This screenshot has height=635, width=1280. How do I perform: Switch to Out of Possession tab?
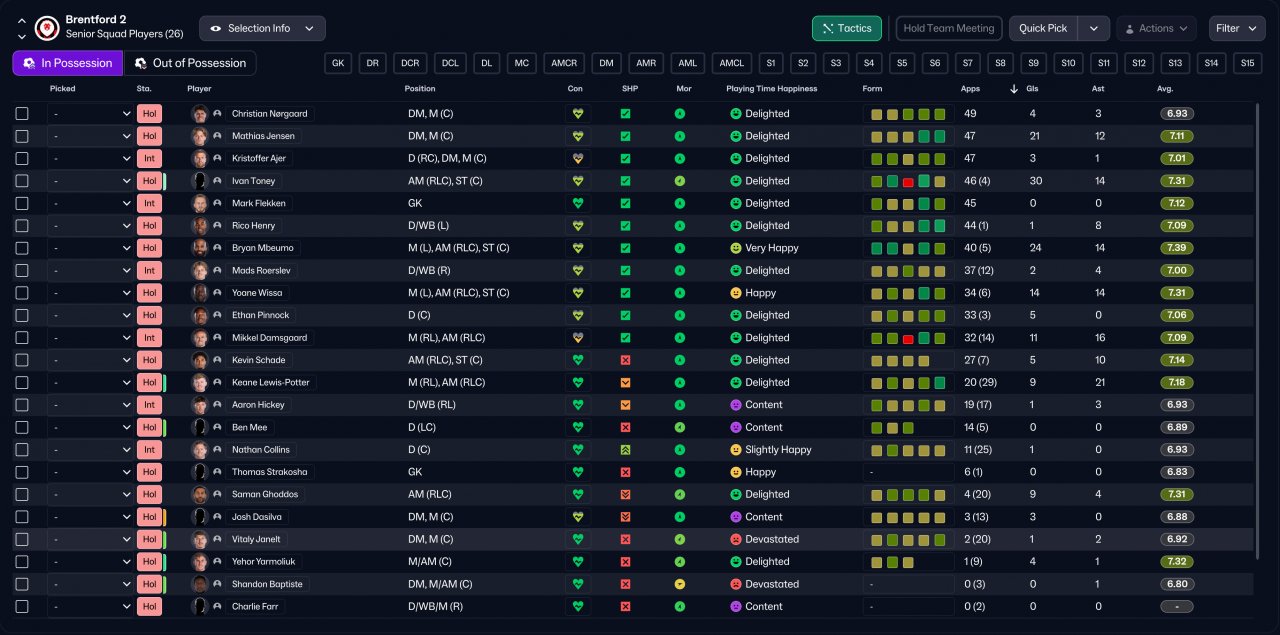[190, 63]
